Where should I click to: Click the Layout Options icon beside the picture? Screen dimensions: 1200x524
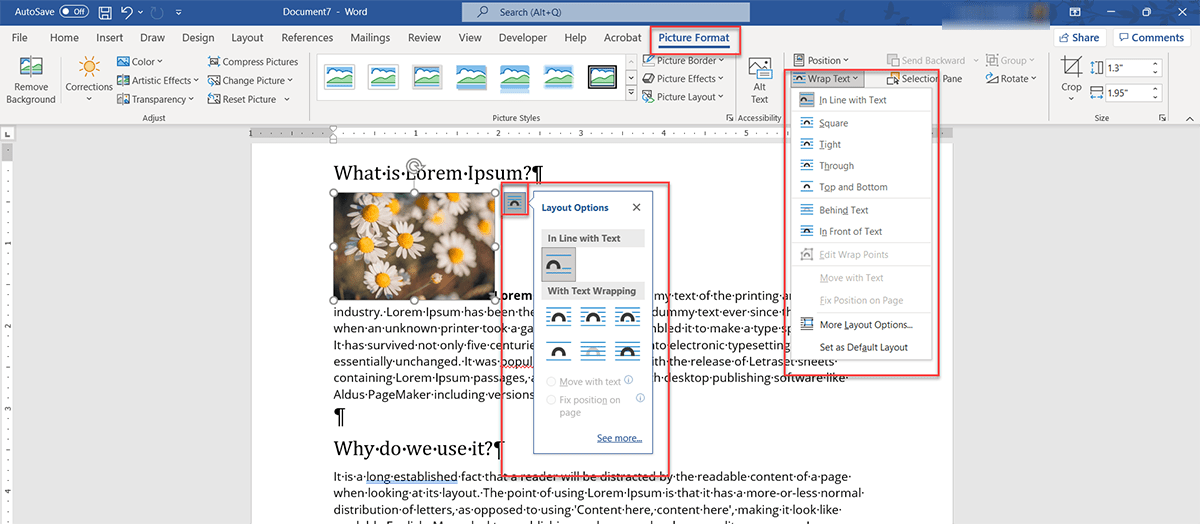[x=514, y=202]
